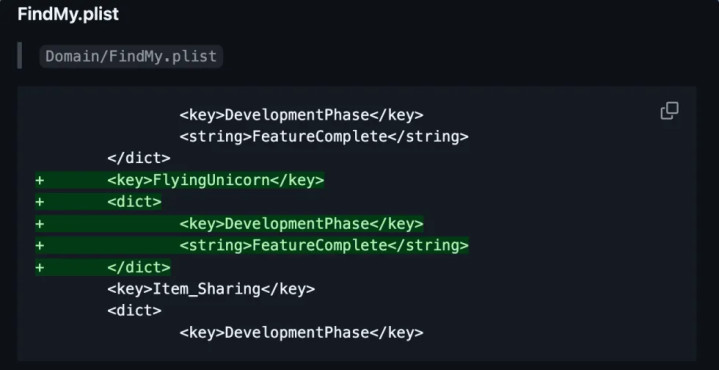Click the plus marker beside FlyingUnicorn line

40,180
